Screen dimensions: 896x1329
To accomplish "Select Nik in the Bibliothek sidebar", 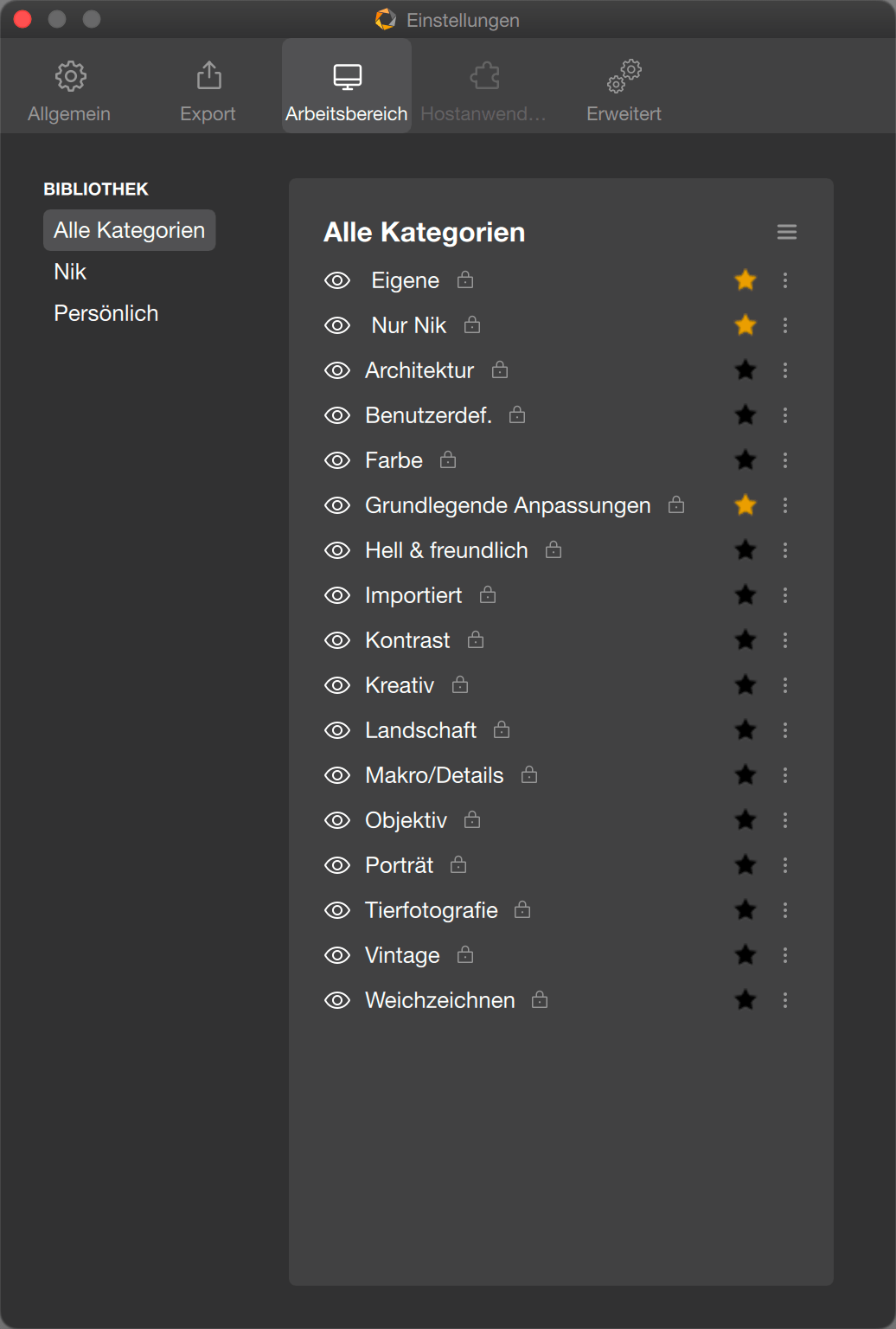I will click(70, 272).
